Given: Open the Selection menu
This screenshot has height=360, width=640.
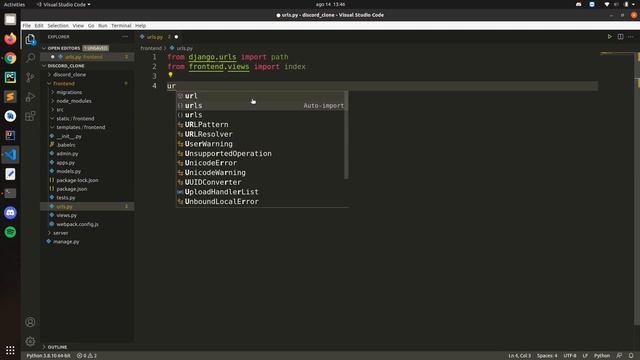Looking at the screenshot, I should (x=58, y=25).
